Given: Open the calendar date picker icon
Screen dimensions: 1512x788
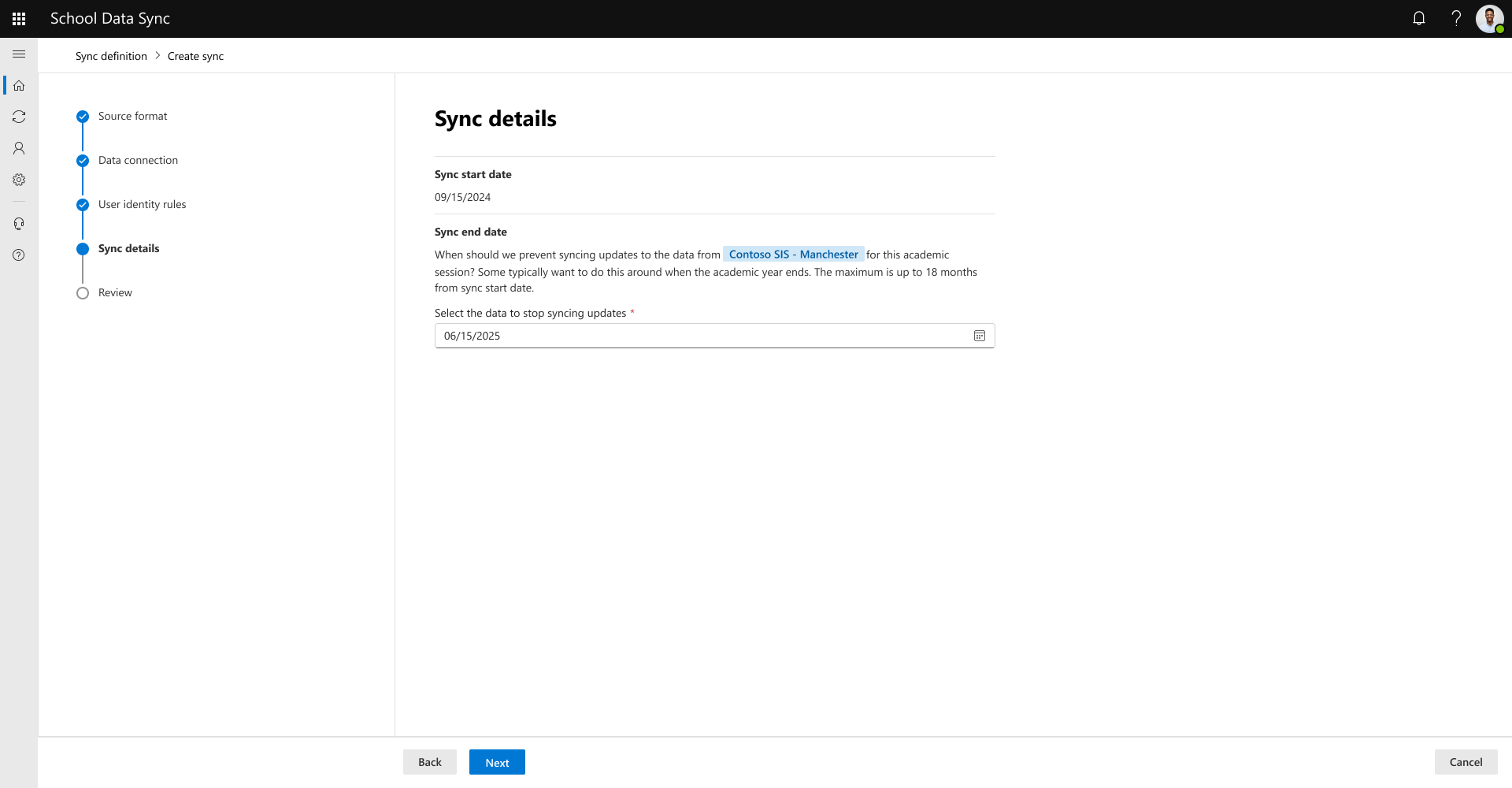Looking at the screenshot, I should point(980,336).
